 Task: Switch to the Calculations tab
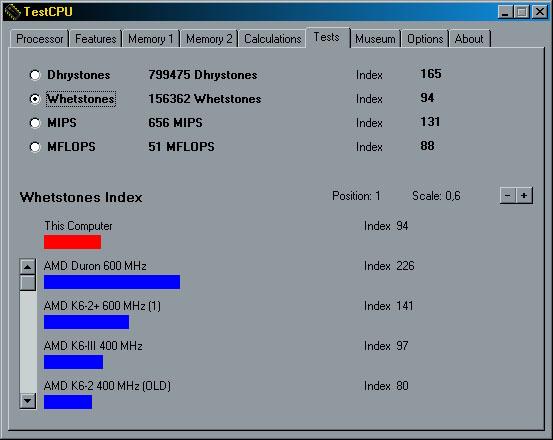pos(273,39)
